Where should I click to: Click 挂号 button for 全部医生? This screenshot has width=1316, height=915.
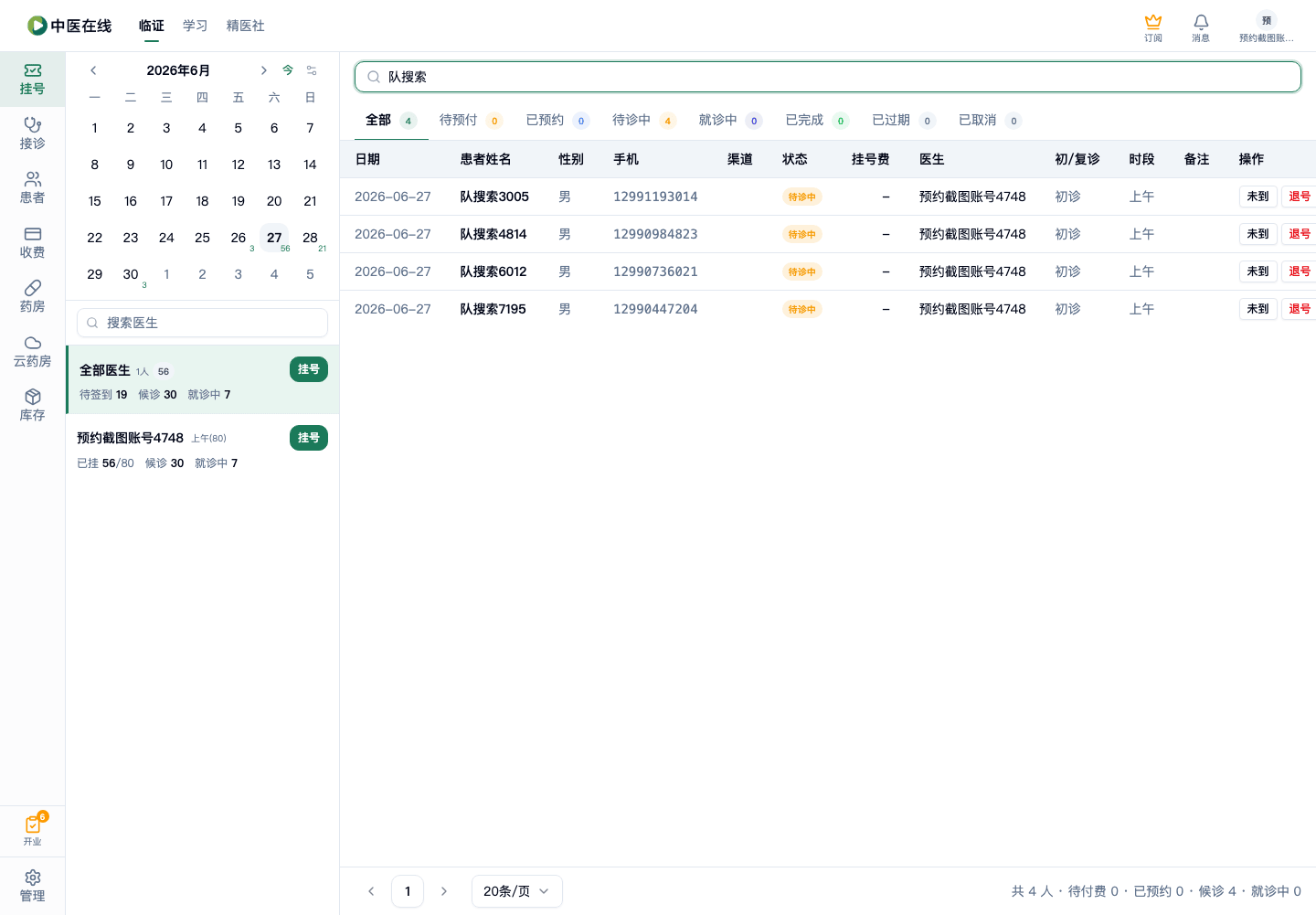coord(309,369)
